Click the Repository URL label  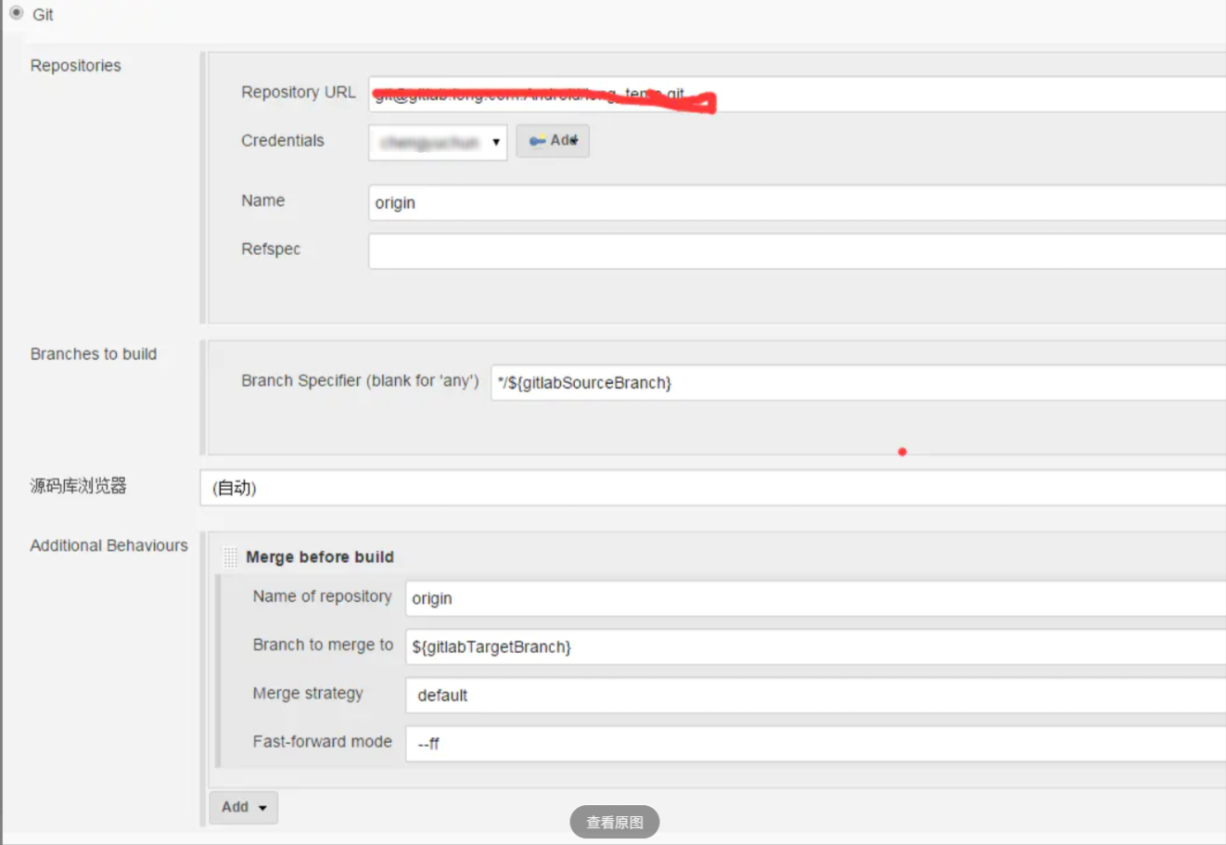tap(298, 92)
